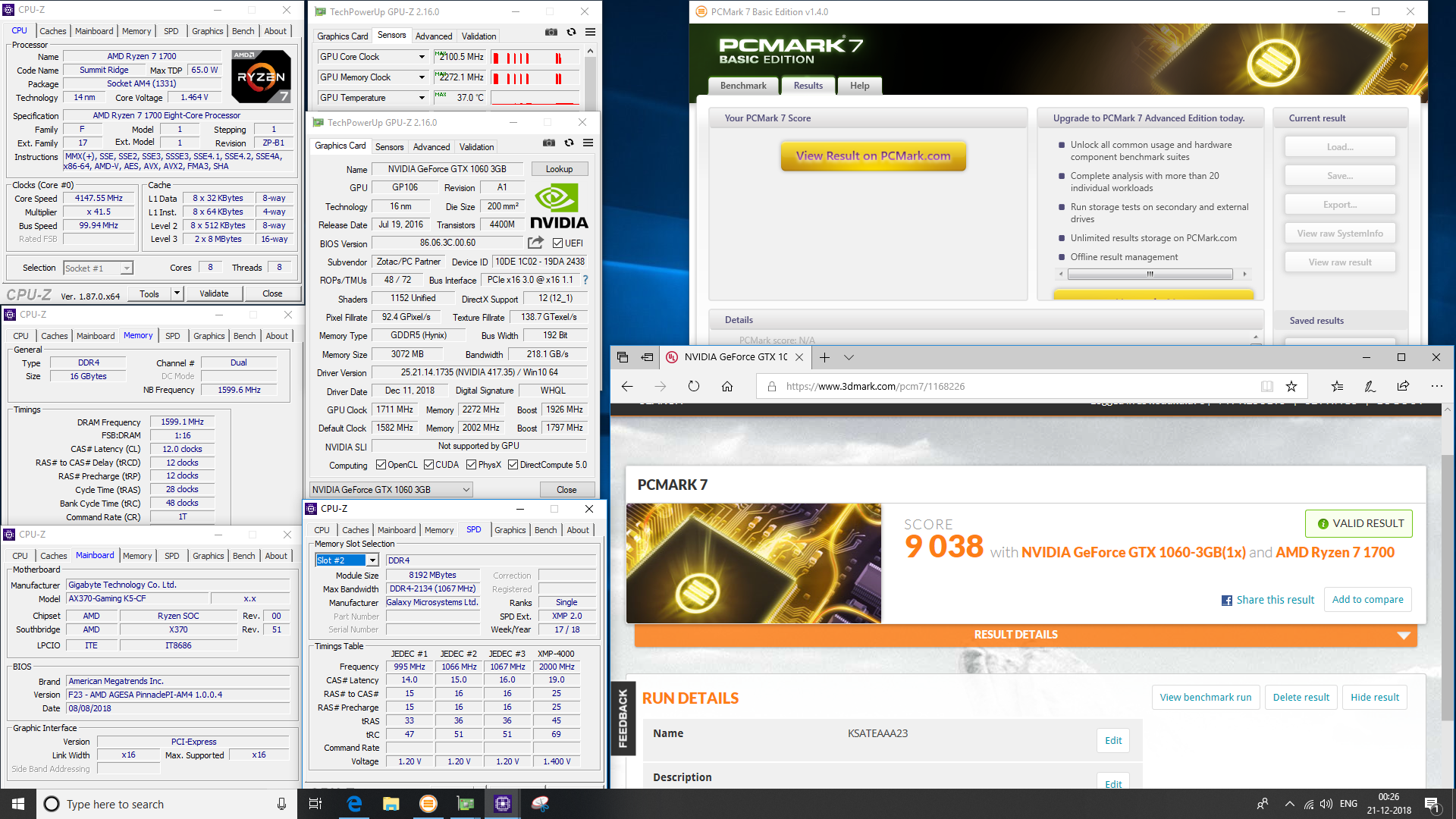Viewport: 1456px width, 819px height.
Task: Toggle PhysX checkbox in GPU-Z
Action: [471, 465]
